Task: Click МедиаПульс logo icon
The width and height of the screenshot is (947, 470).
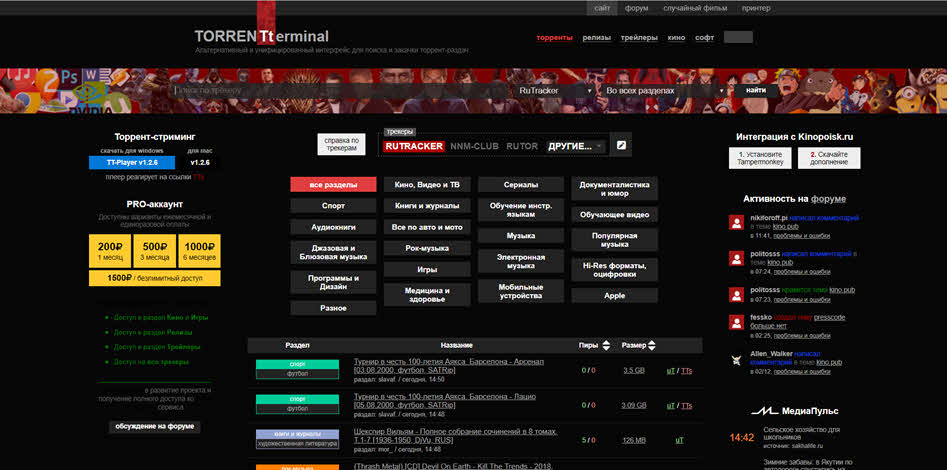Action: pyautogui.click(x=764, y=411)
